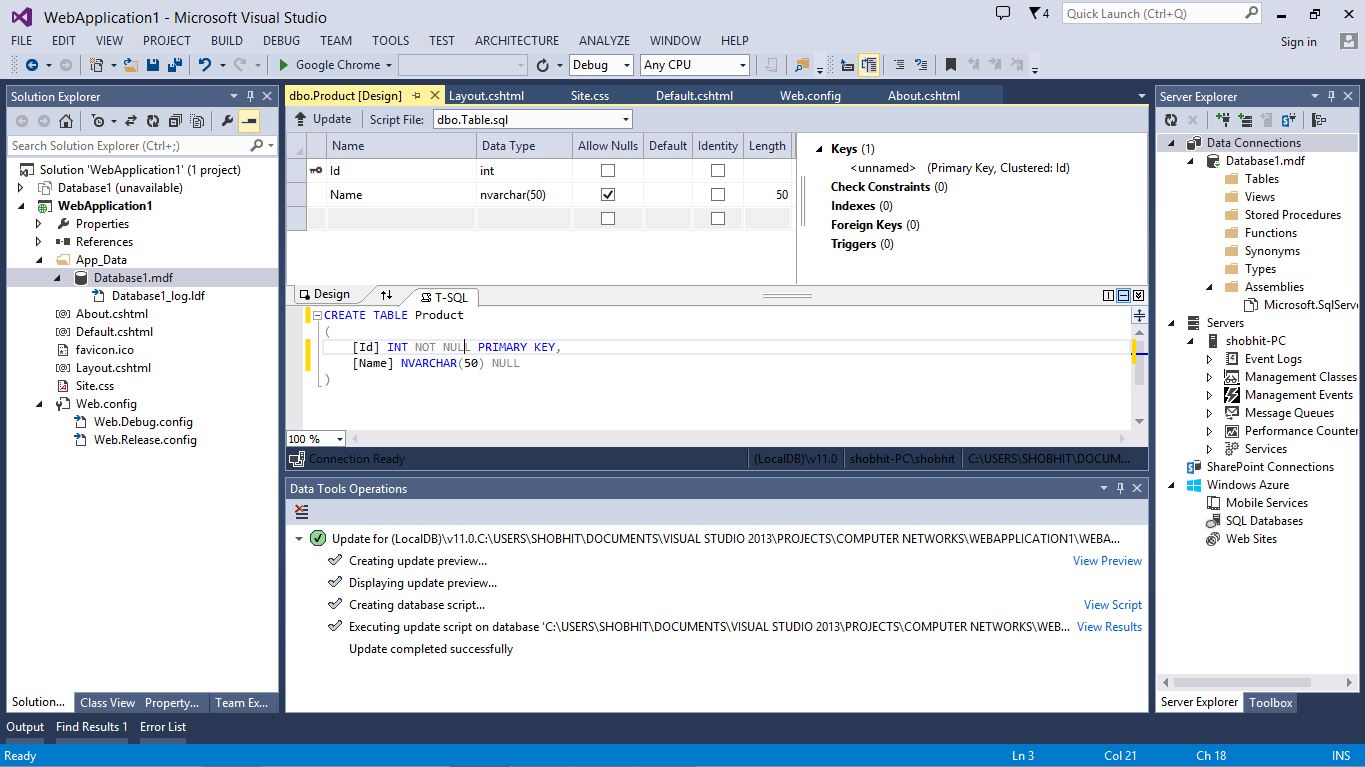Select the Connect to Database icon

pos(1222,120)
